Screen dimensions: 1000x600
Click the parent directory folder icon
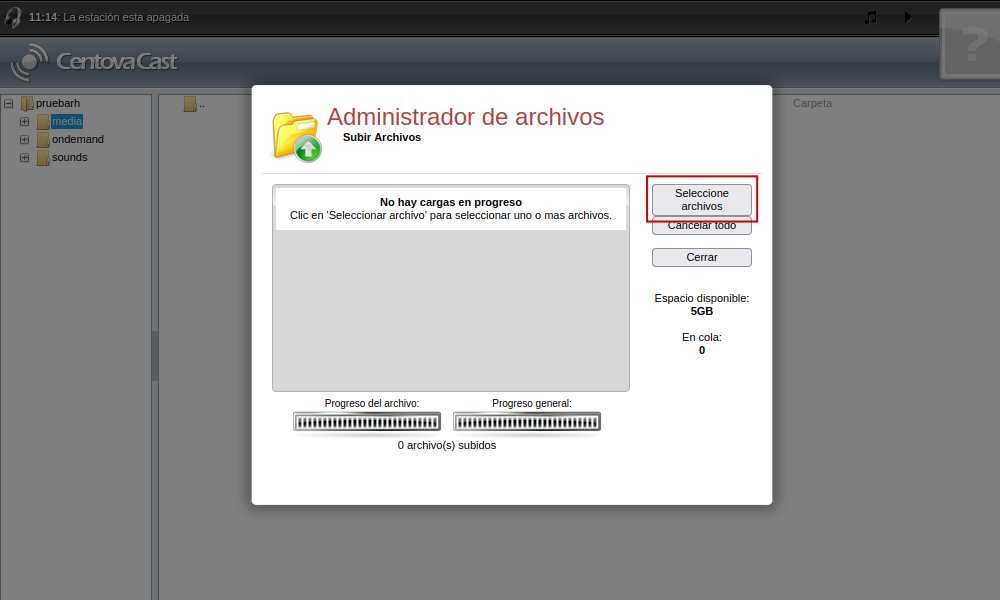(189, 104)
